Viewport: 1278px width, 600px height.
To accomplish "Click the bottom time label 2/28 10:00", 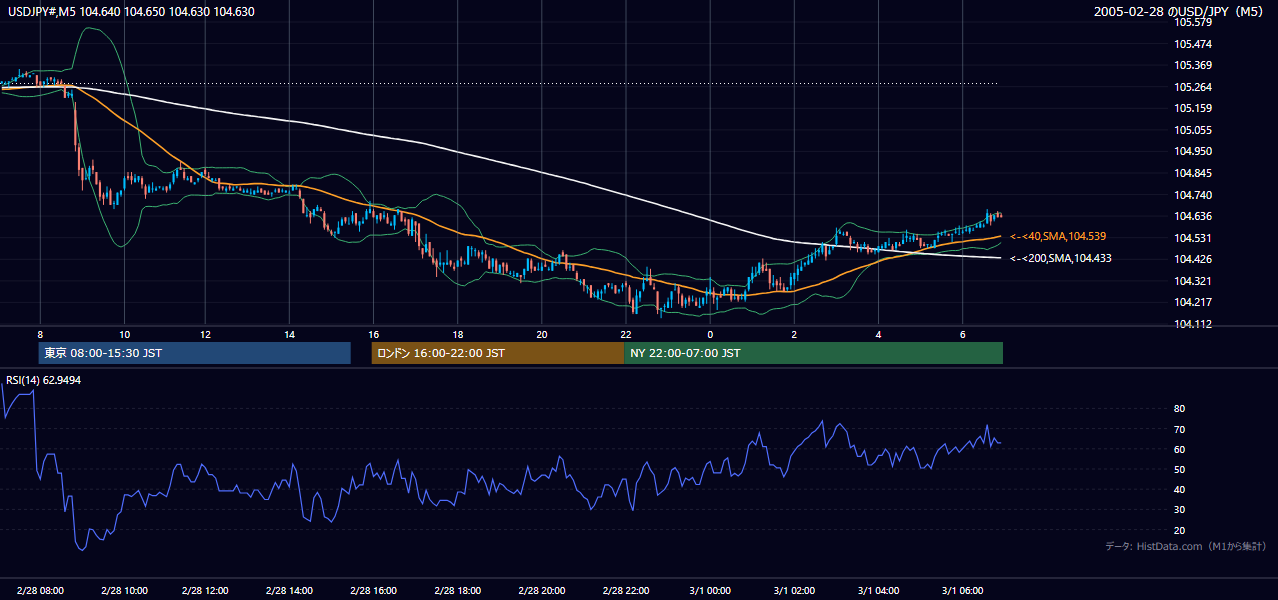I will tap(124, 591).
